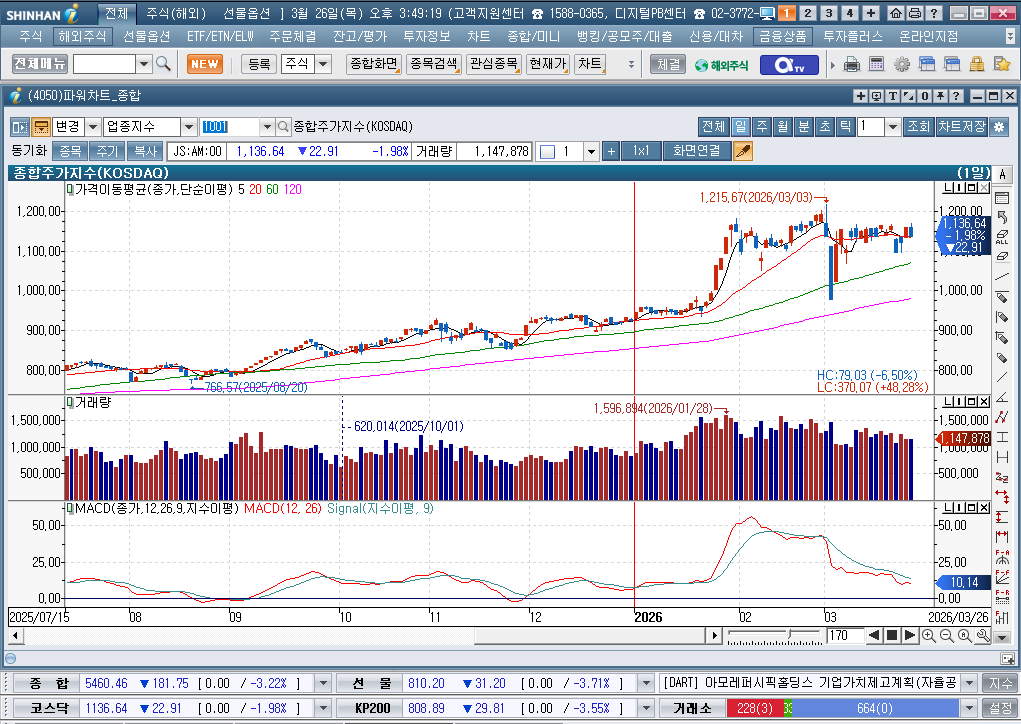Select the 주 weekly period toggle

click(762, 126)
